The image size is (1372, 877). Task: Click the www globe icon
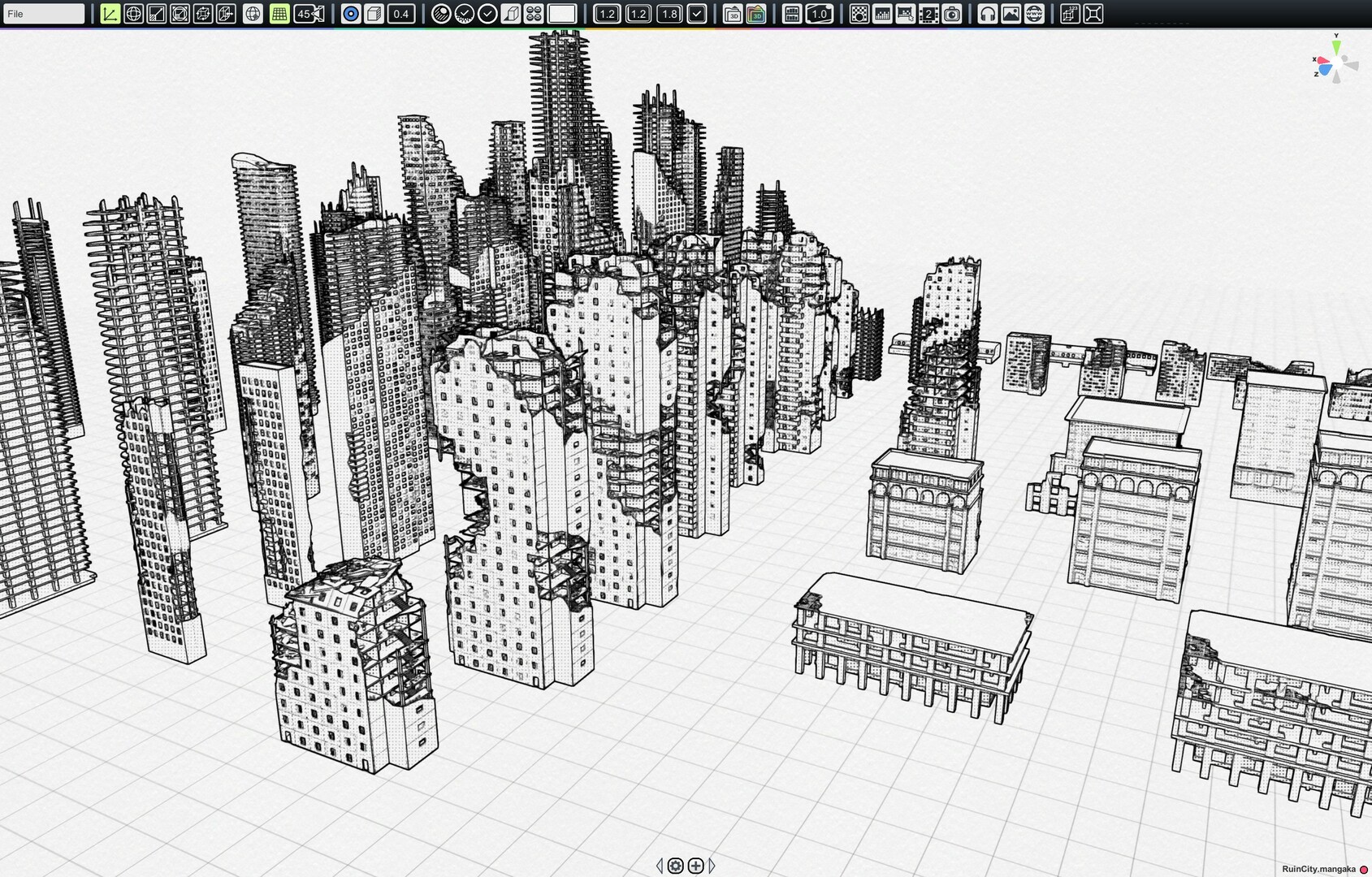(x=1034, y=14)
